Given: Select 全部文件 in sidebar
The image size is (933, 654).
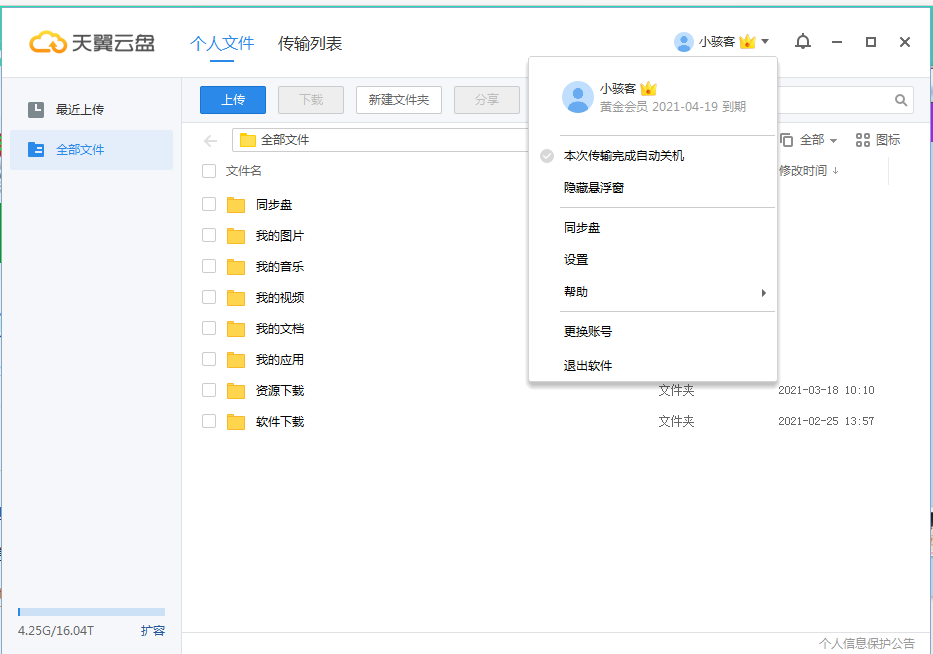Looking at the screenshot, I should pyautogui.click(x=91, y=149).
